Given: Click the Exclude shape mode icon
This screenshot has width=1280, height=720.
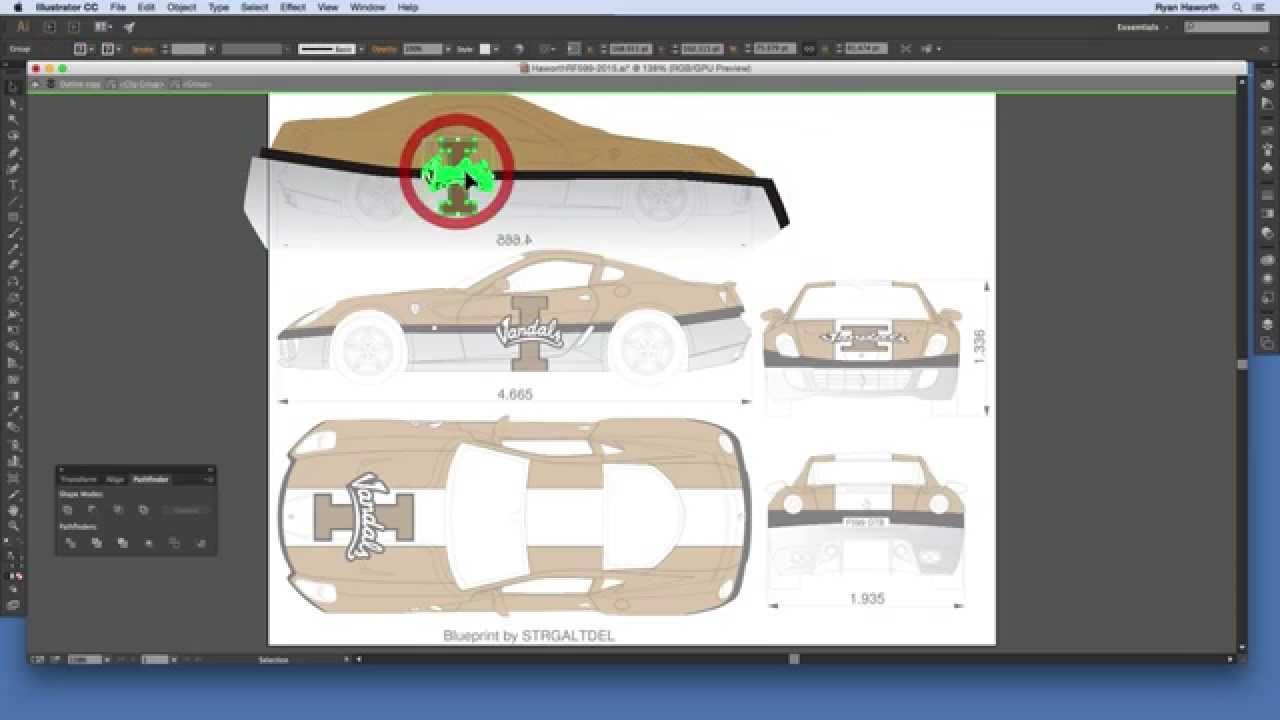Looking at the screenshot, I should coord(143,510).
